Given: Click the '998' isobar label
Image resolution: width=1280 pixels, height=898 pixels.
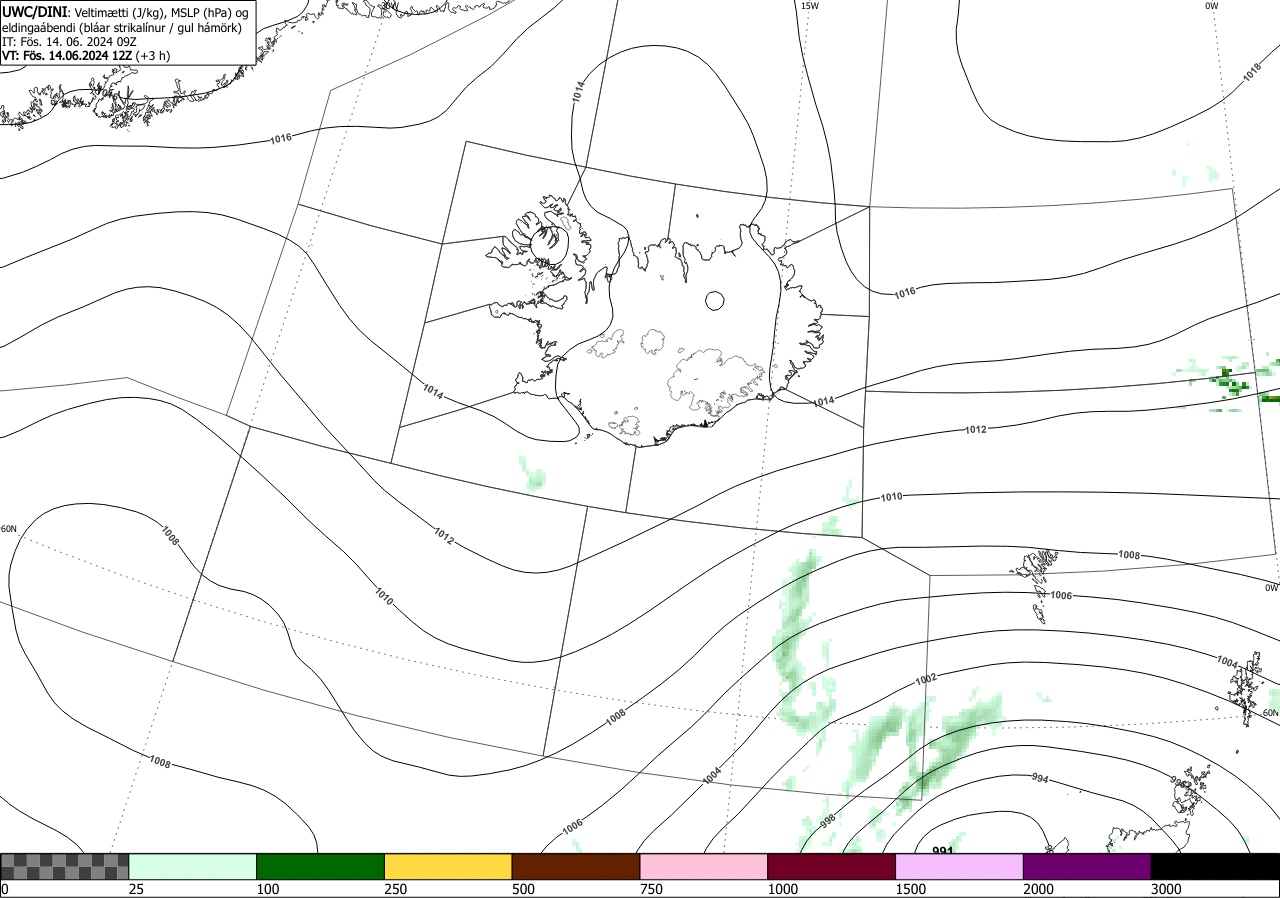Looking at the screenshot, I should [x=828, y=820].
